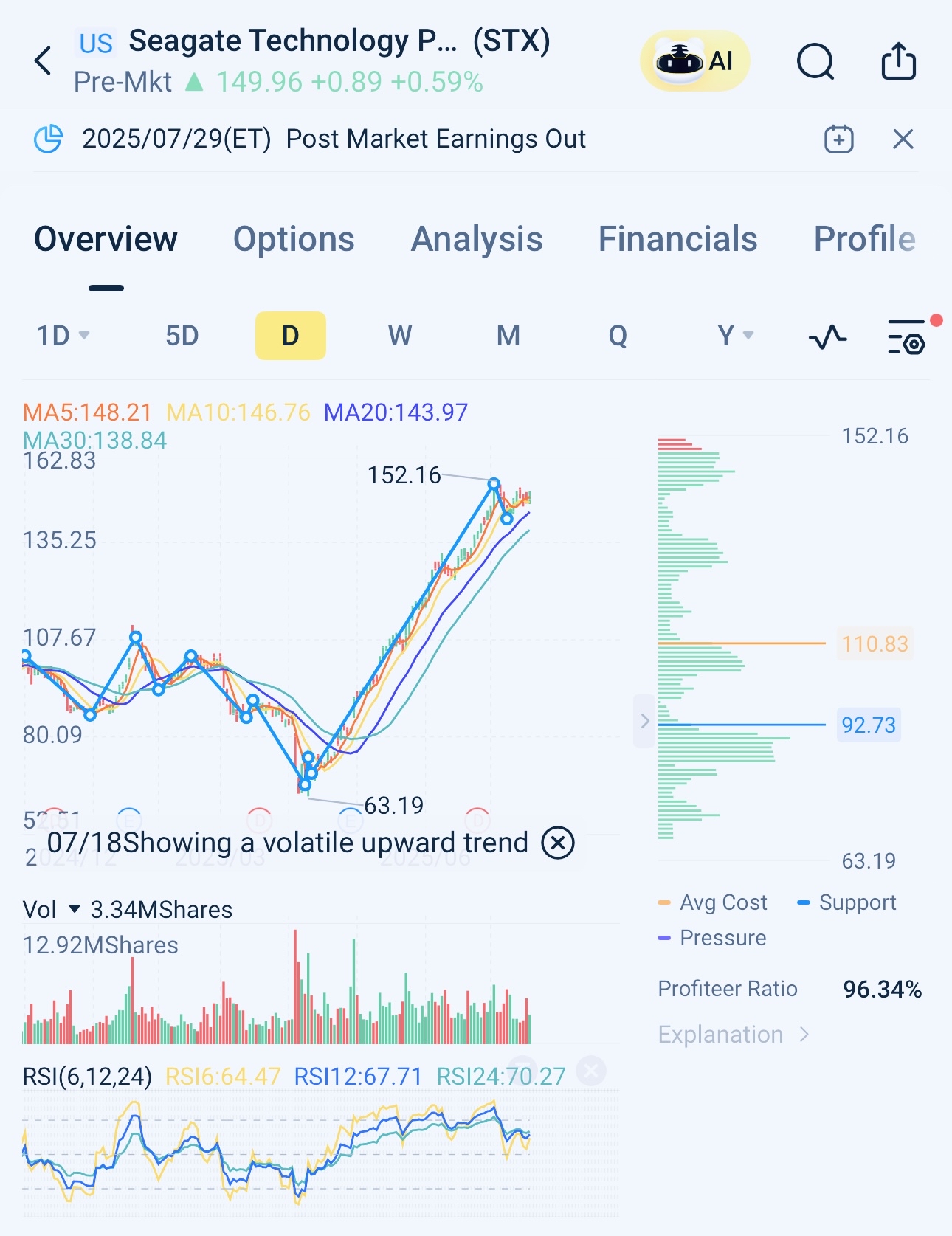Tap the back arrow icon
The width and height of the screenshot is (952, 1236).
(44, 61)
